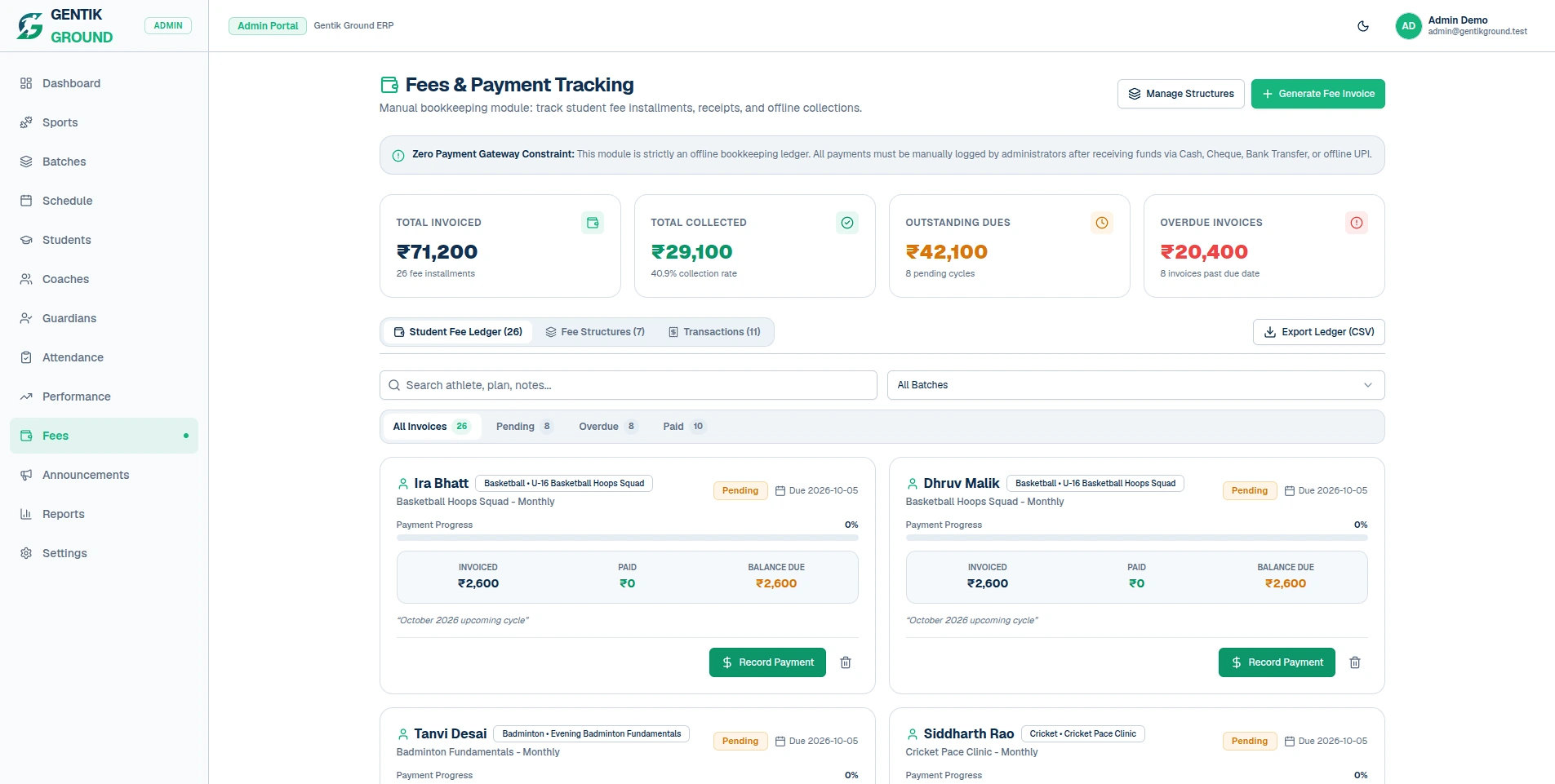Click Siddharth Rao's Cricket Pace Clinic tag

coord(1082,733)
